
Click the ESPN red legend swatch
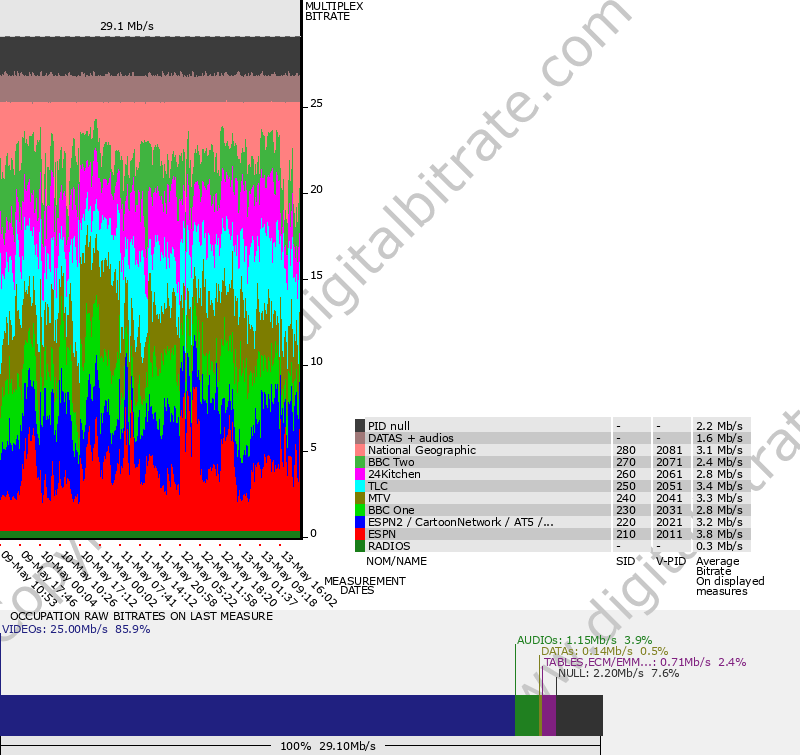tap(360, 534)
